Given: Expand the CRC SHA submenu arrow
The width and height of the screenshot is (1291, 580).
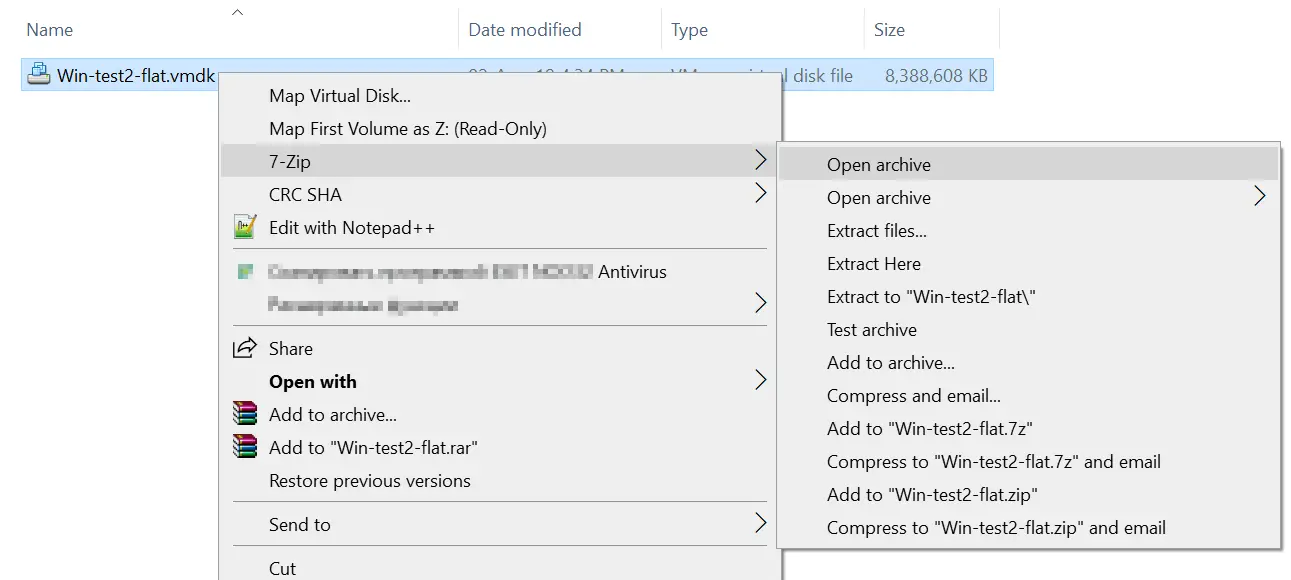Looking at the screenshot, I should (761, 194).
